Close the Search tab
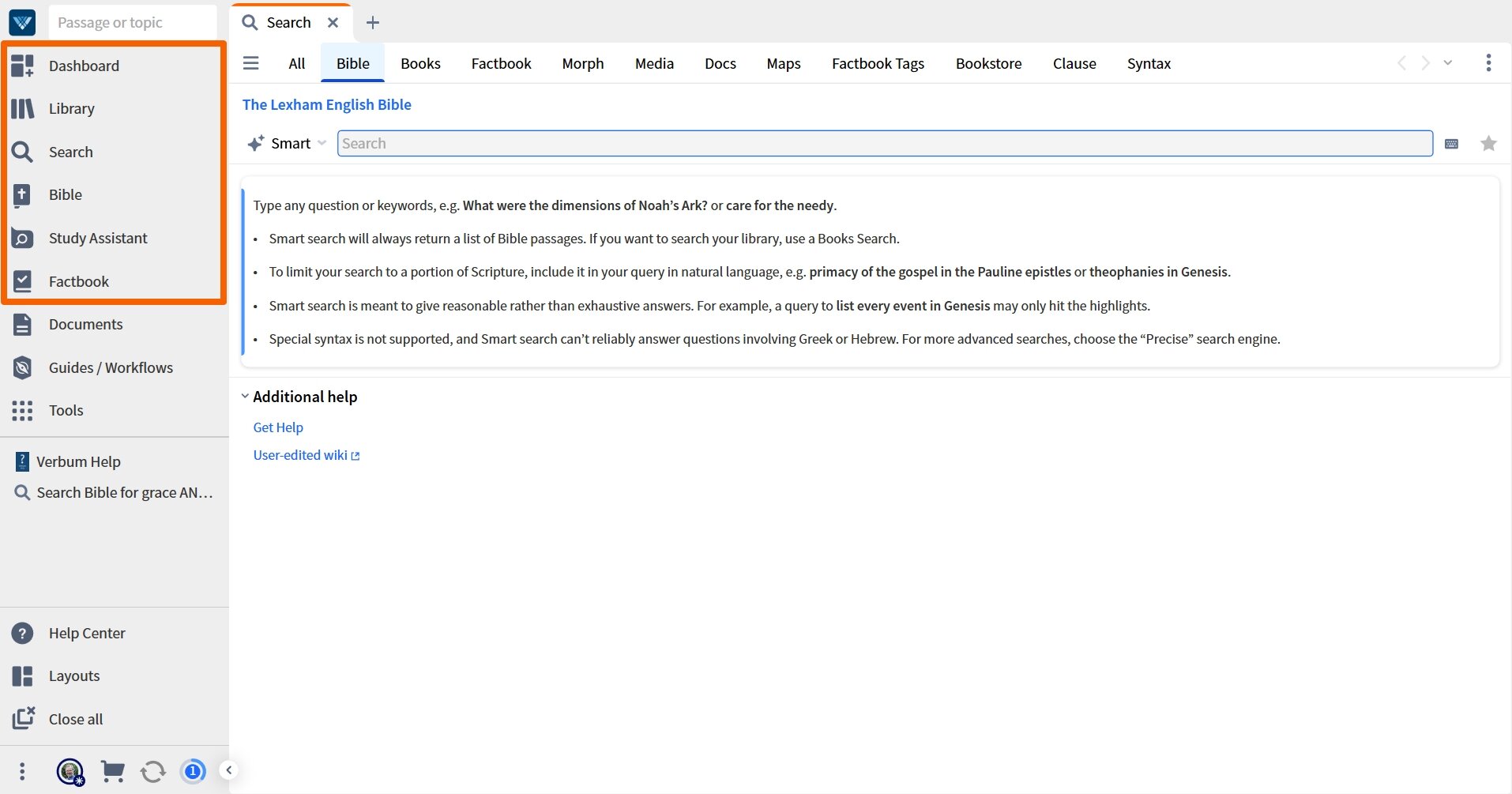 click(333, 23)
